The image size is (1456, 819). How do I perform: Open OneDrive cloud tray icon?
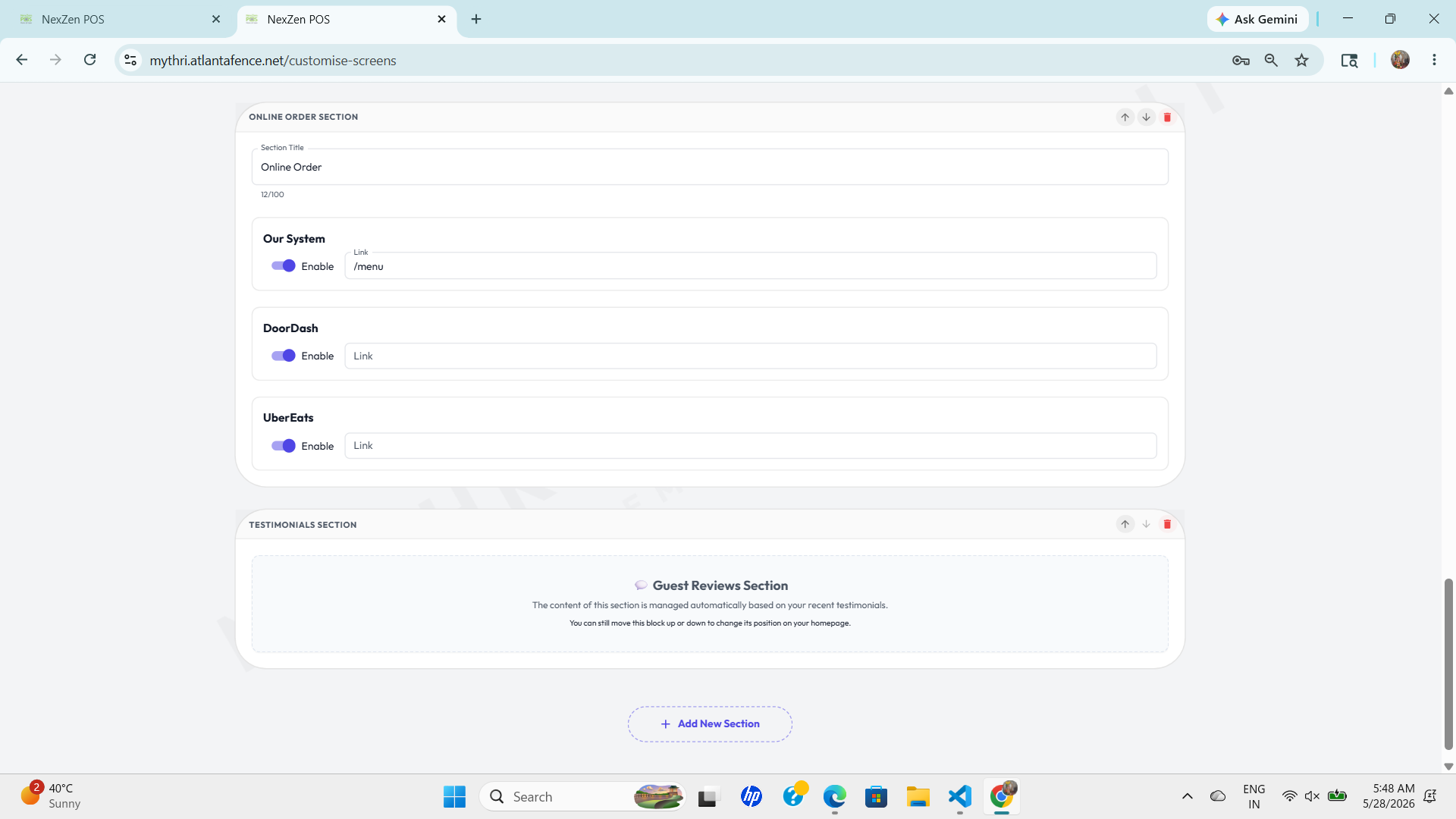tap(1218, 796)
